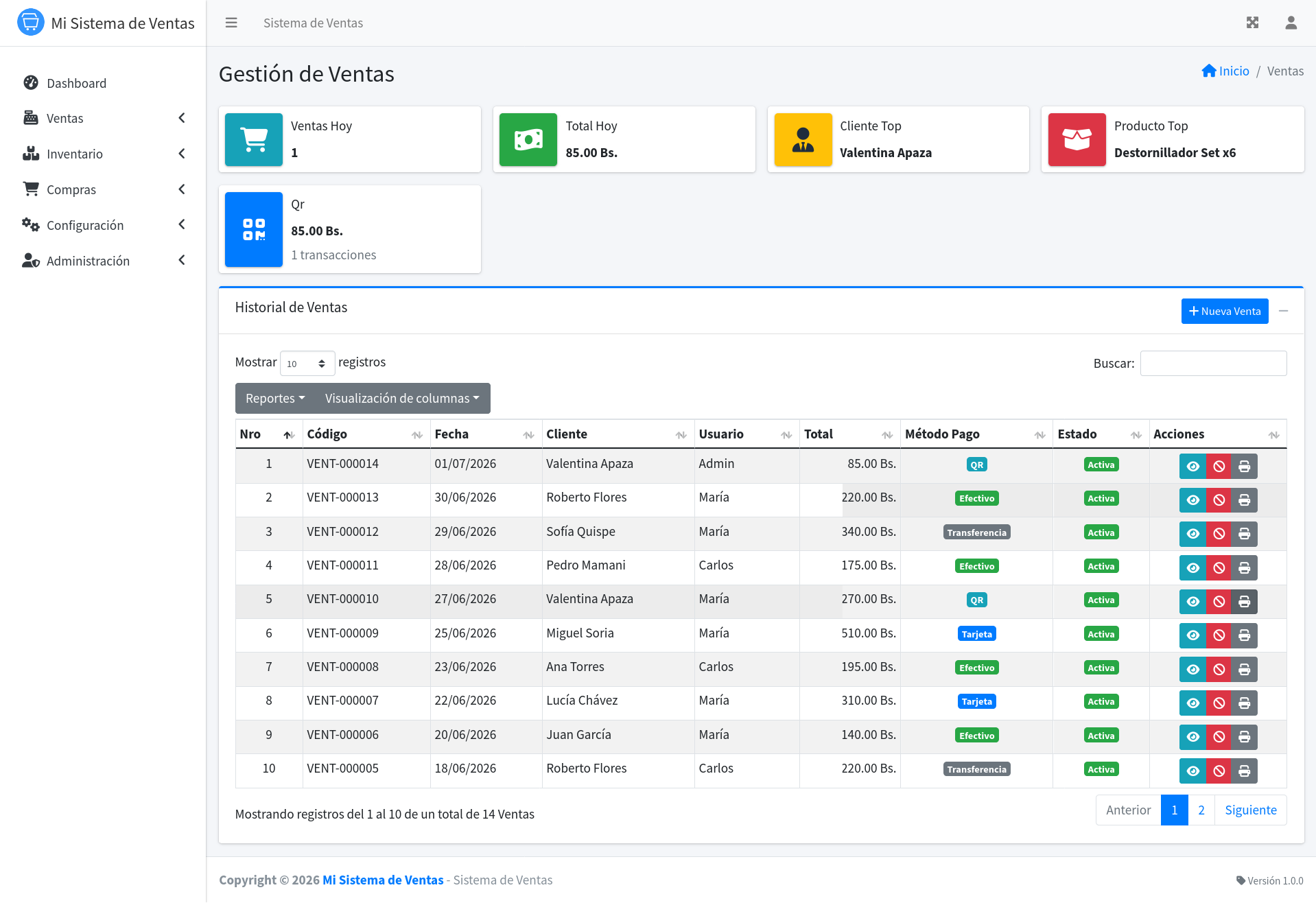Open the user profile icon
The width and height of the screenshot is (1316, 903).
(1291, 23)
